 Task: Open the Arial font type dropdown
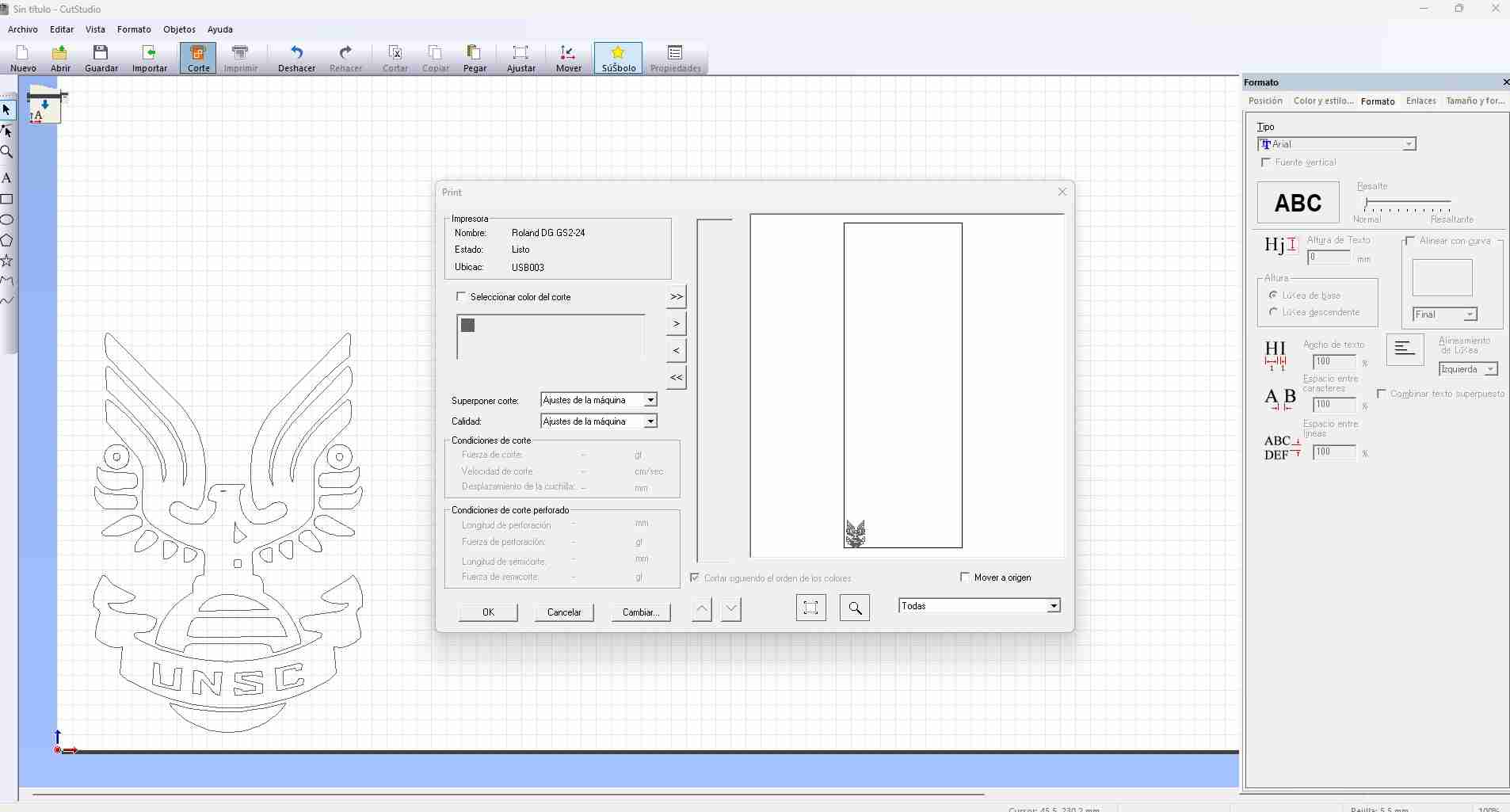pyautogui.click(x=1337, y=144)
